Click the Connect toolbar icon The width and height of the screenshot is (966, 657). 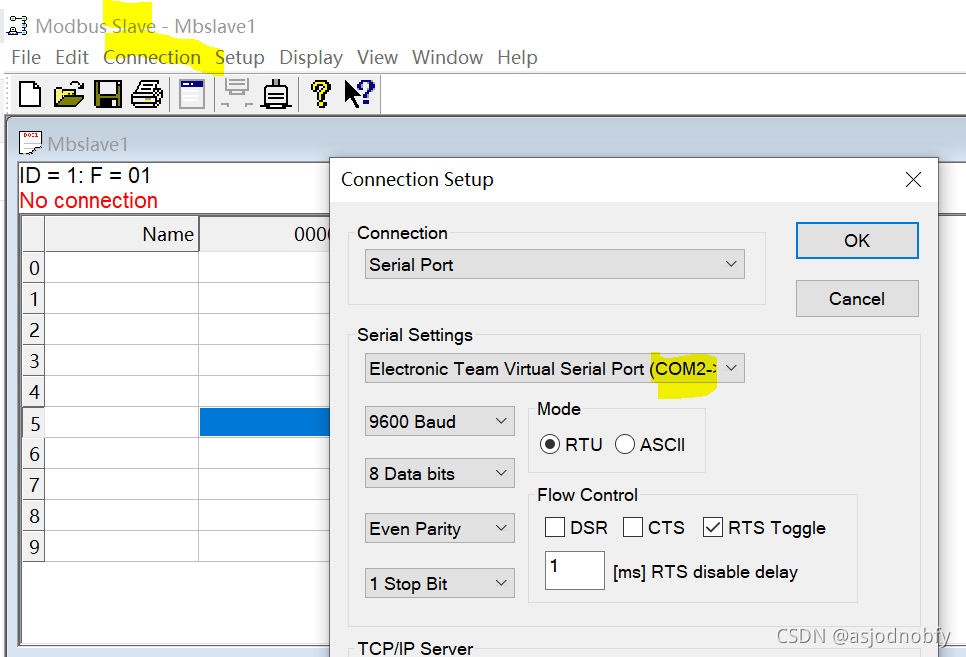[x=237, y=94]
